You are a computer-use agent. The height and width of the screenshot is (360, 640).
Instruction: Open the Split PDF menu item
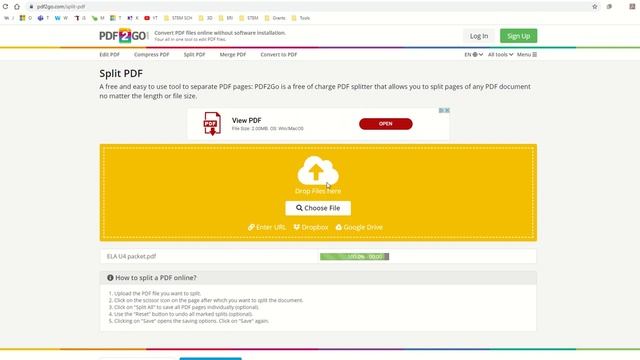[194, 54]
